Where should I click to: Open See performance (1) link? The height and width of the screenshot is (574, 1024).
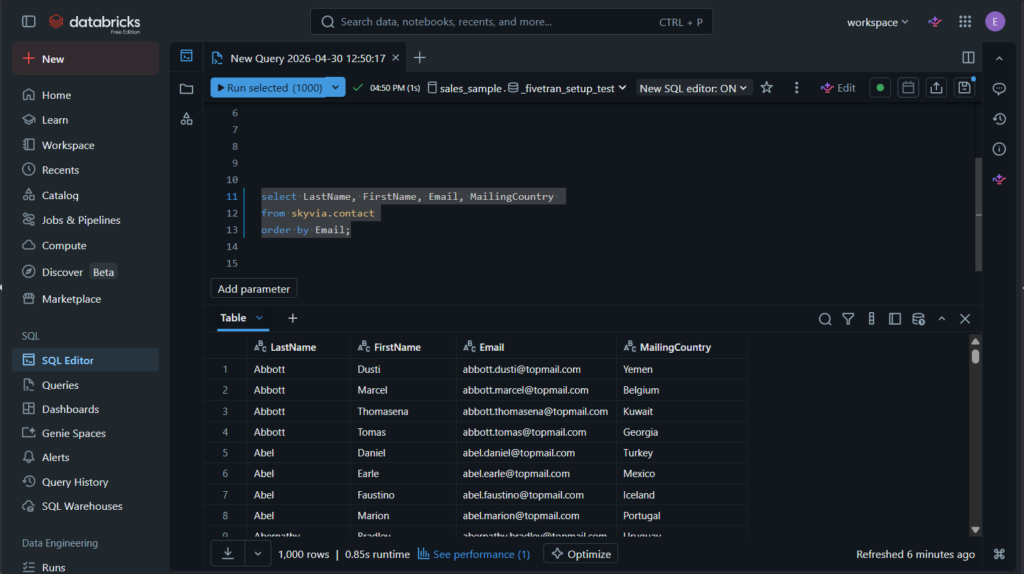pyautogui.click(x=474, y=554)
